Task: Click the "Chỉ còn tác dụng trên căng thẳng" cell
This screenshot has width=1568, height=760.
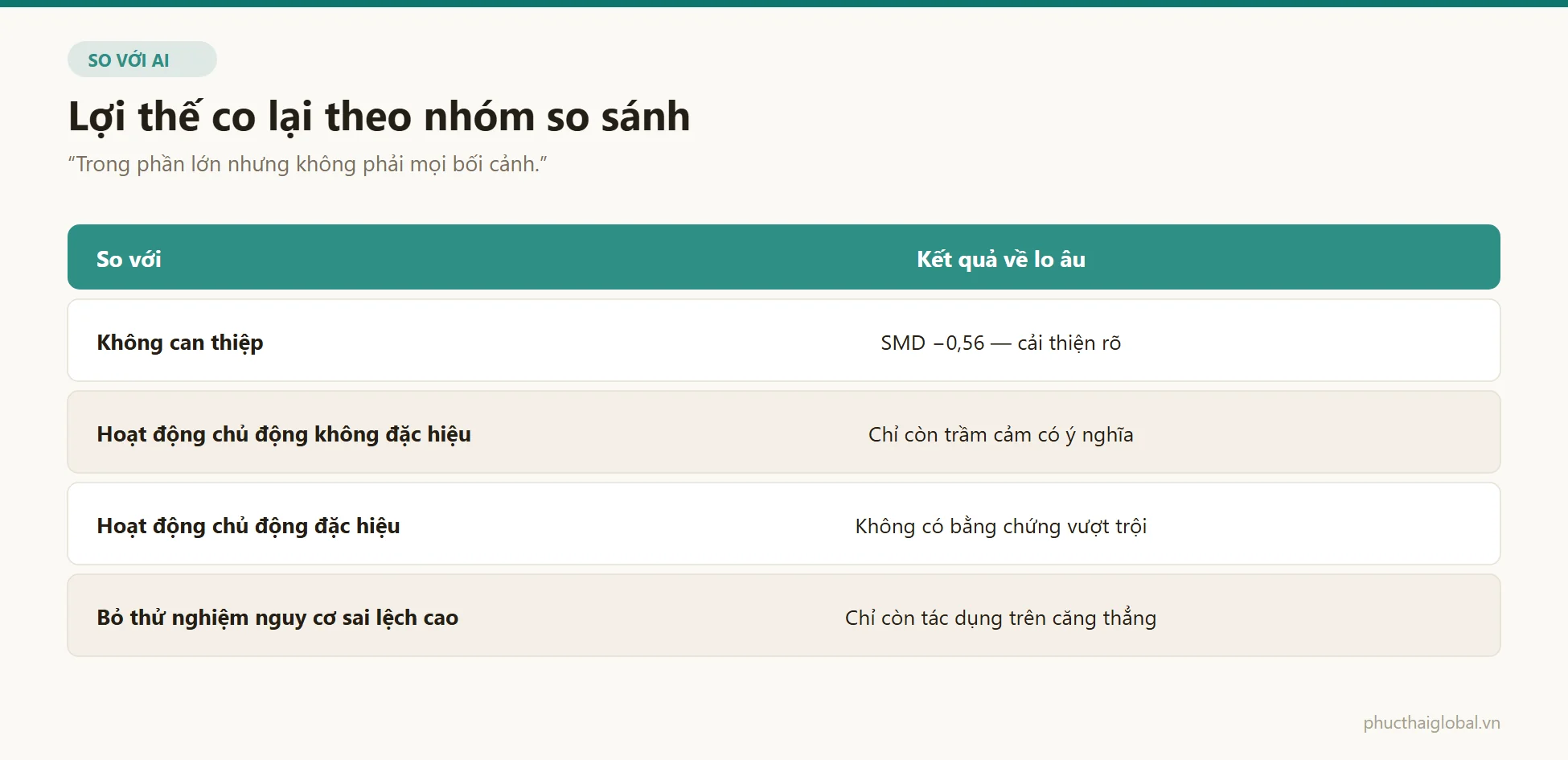Action: coord(1001,618)
